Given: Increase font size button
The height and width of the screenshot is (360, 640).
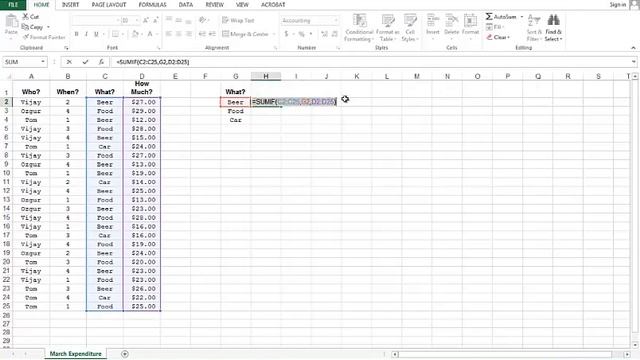Looking at the screenshot, I should [x=146, y=20].
